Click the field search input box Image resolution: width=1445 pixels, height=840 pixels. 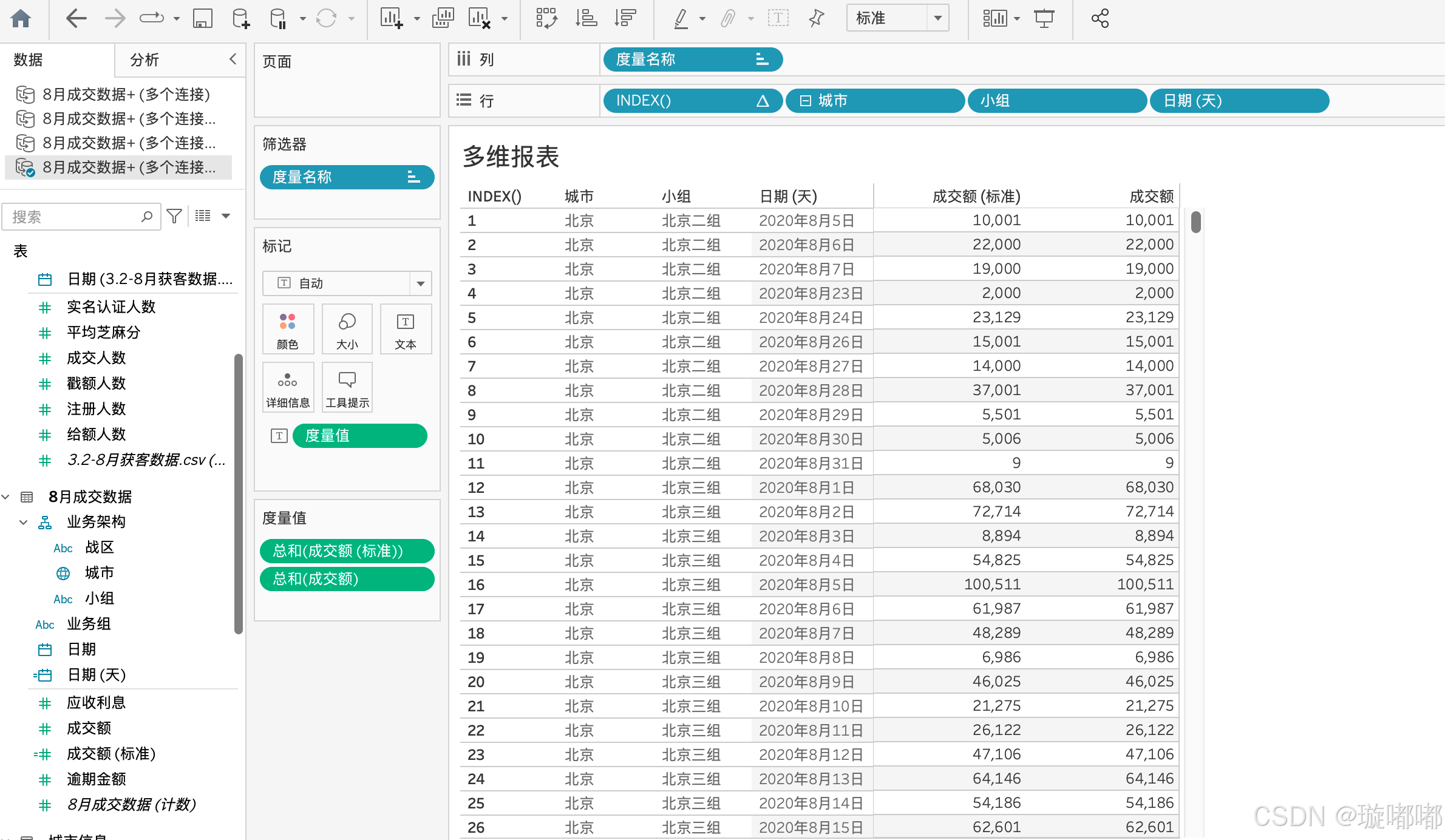(73, 217)
